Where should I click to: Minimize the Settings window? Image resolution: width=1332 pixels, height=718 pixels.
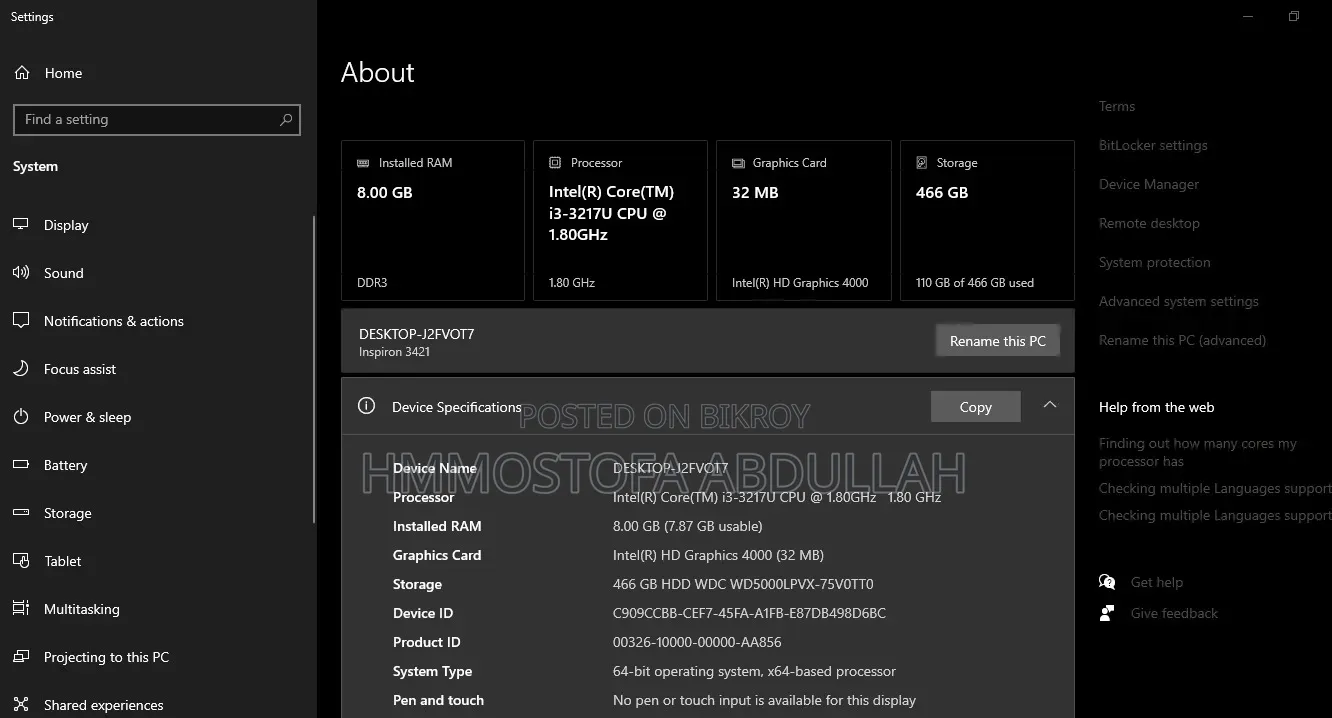click(1248, 16)
